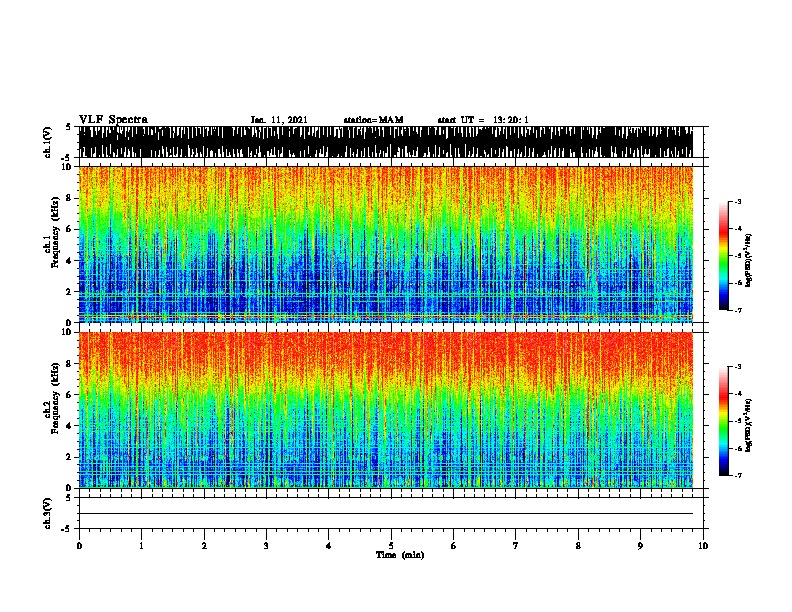Click time axis tick label "5"

tap(391, 546)
